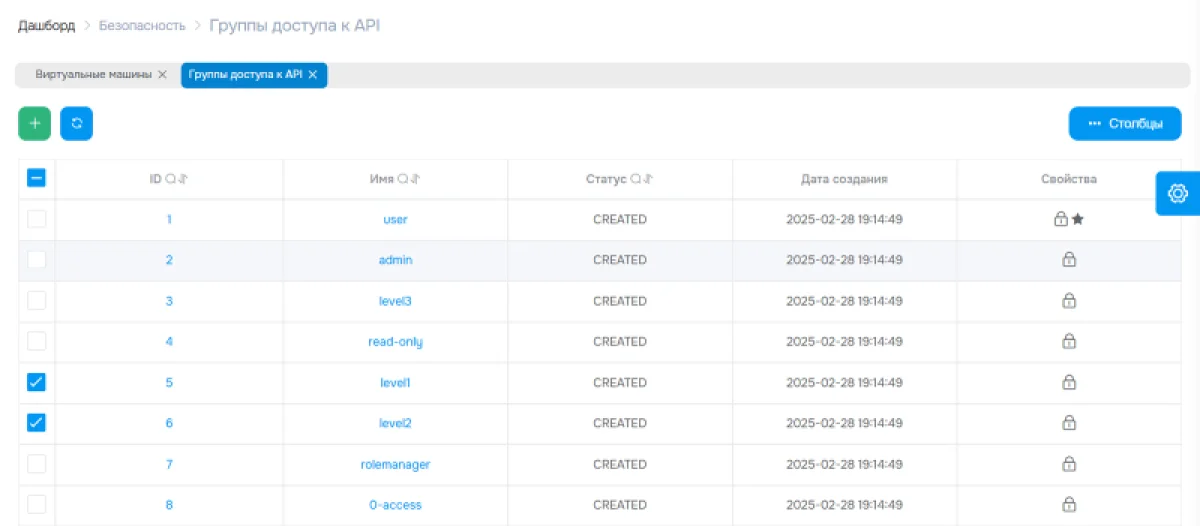Image resolution: width=1200 pixels, height=526 pixels.
Task: Click the lock icon in rolemanager row
Action: [x=1068, y=464]
